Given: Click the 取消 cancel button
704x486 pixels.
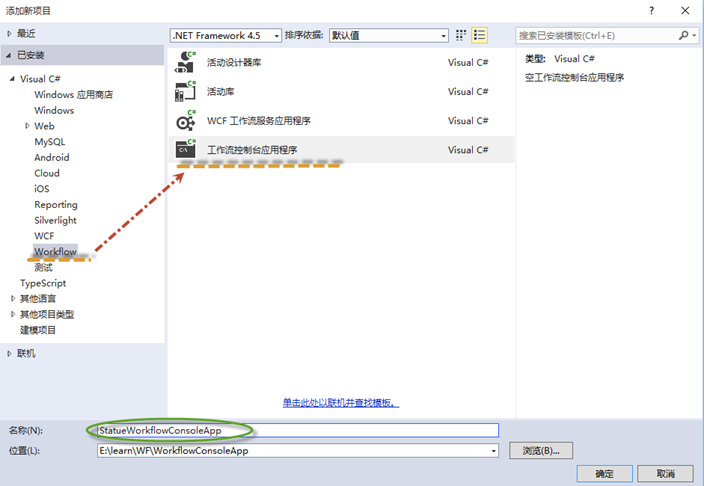Looking at the screenshot, I should [x=665, y=473].
